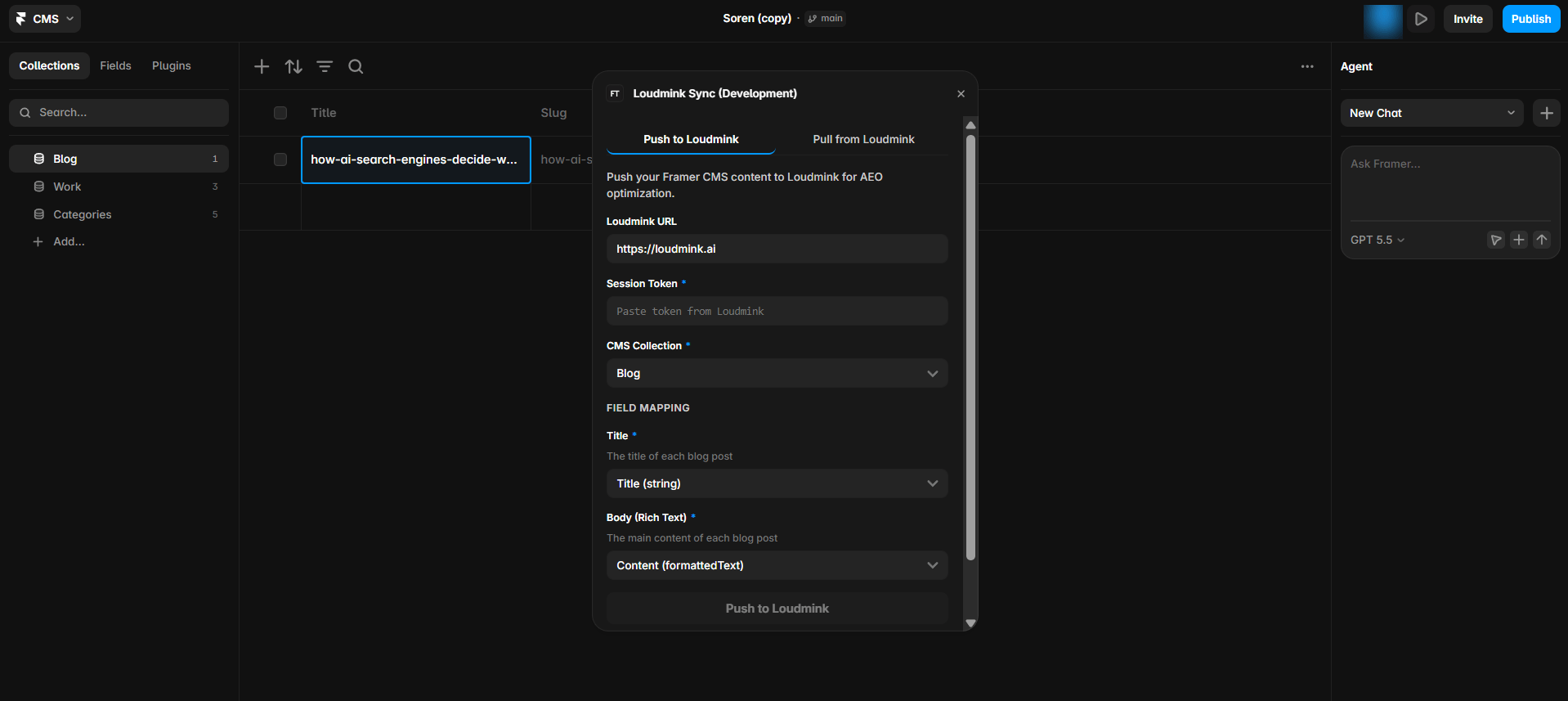This screenshot has height=701, width=1568.
Task: Select the Categories collection
Action: [119, 214]
